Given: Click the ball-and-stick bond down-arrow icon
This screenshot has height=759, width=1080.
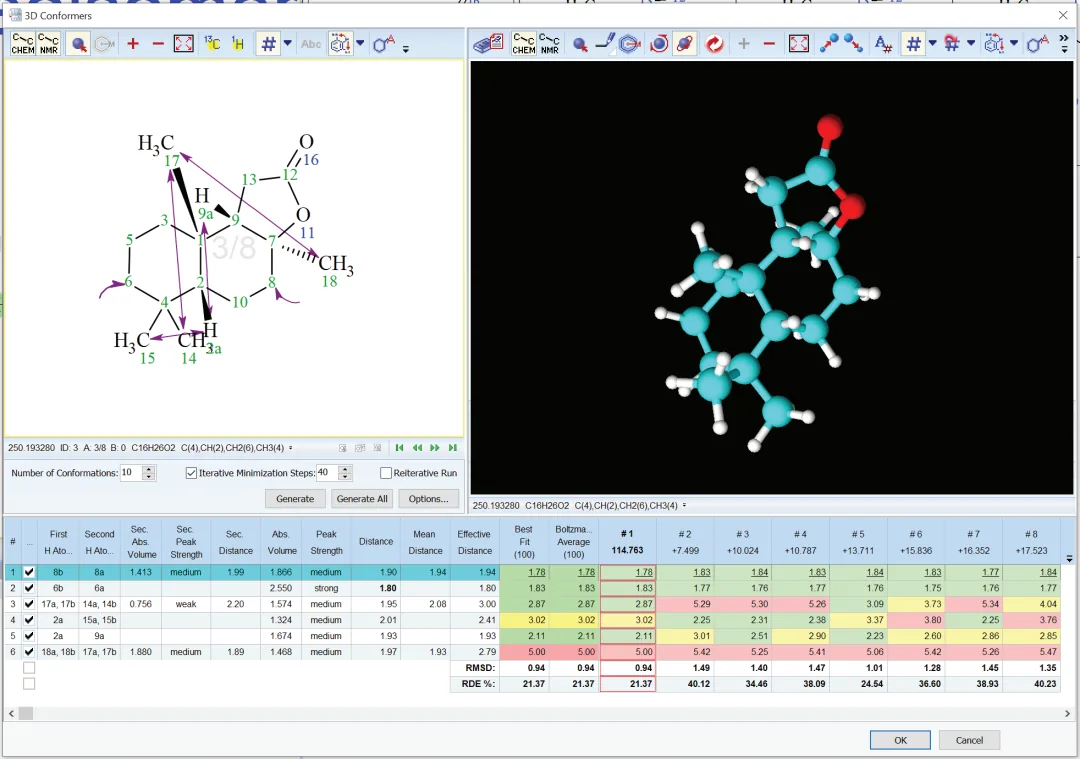Looking at the screenshot, I should click(853, 44).
